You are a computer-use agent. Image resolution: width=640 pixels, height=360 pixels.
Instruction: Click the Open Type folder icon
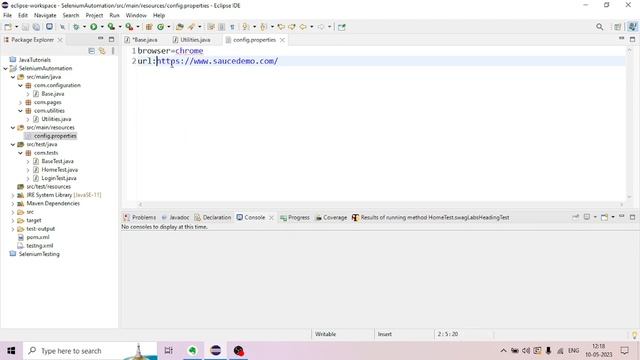point(180,27)
